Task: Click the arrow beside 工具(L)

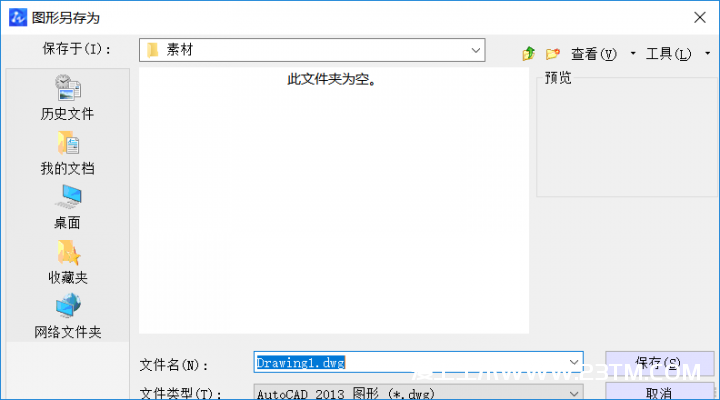Action: tap(706, 54)
